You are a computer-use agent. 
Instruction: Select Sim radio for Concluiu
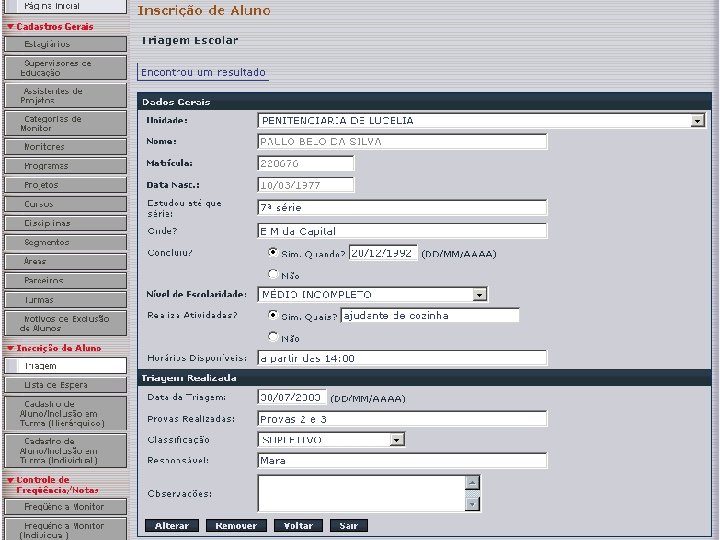click(x=273, y=252)
